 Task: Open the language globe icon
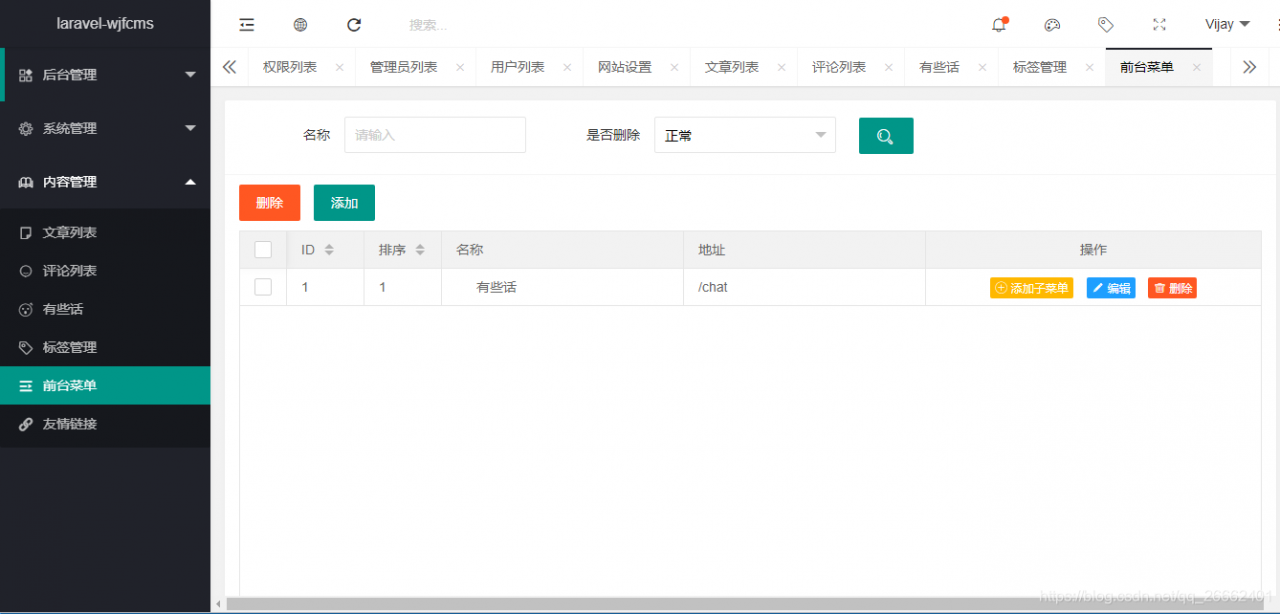[300, 24]
